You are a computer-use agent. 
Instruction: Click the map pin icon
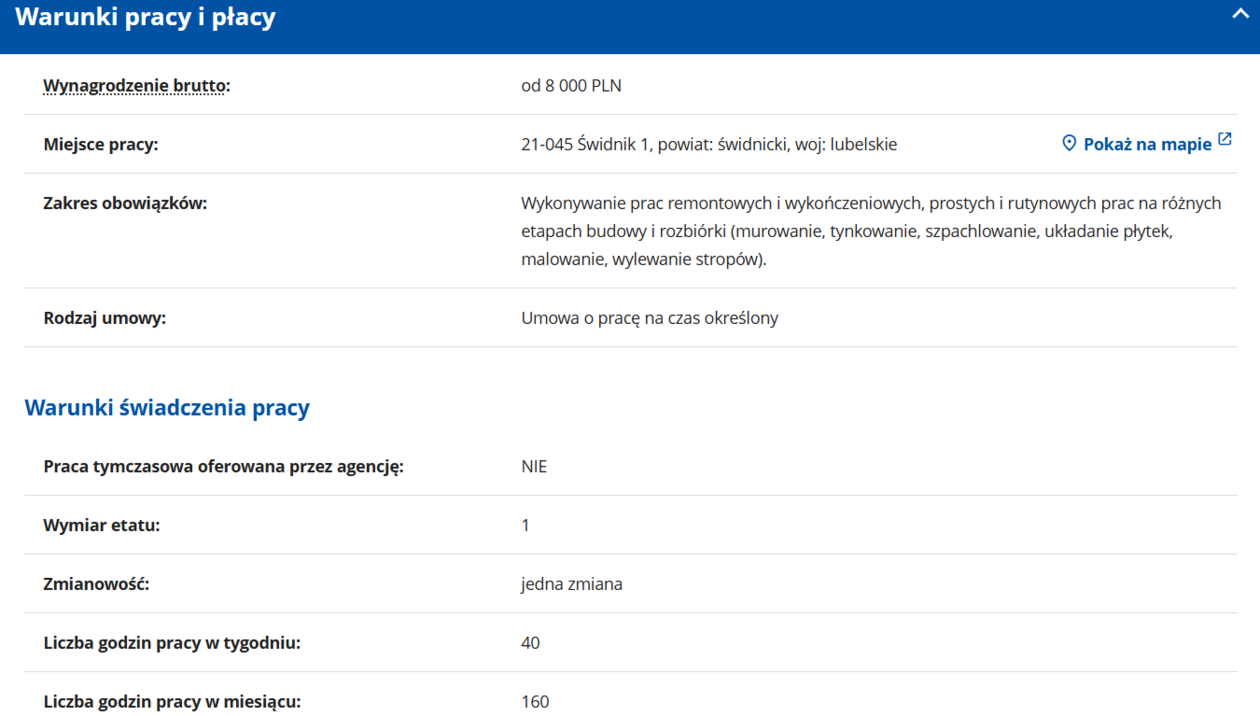[1069, 144]
